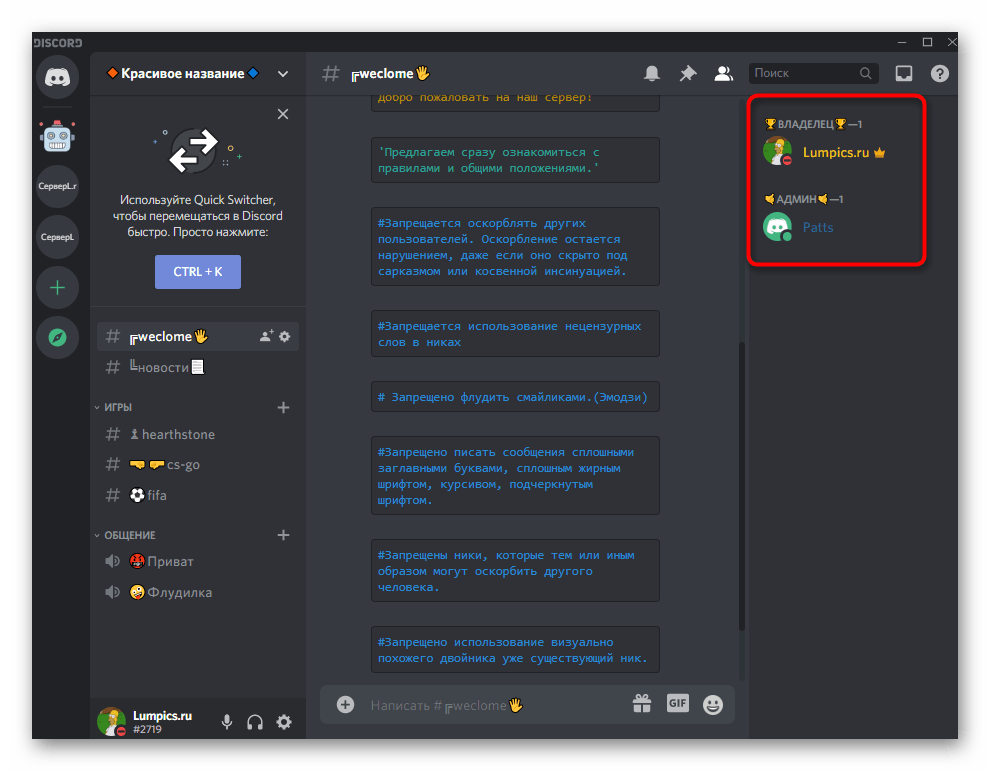This screenshot has width=990, height=771.
Task: Click the Add a Server plus icon
Action: click(57, 288)
